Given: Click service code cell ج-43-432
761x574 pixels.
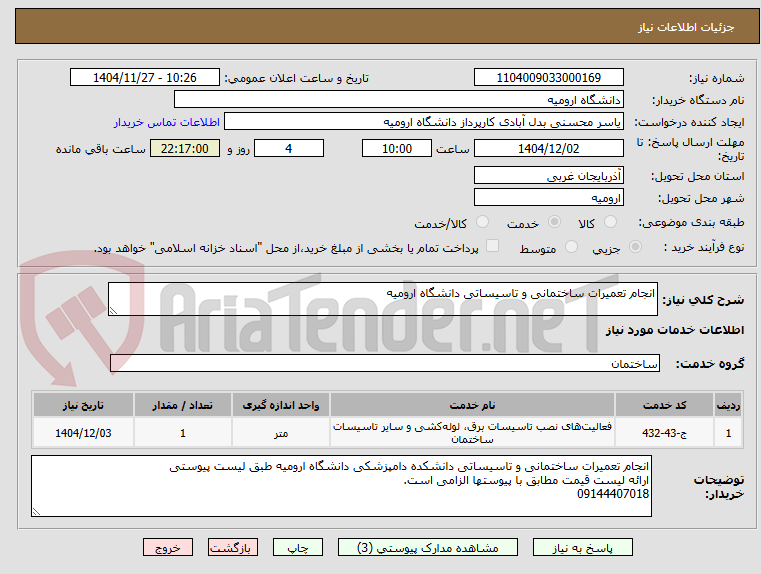Looking at the screenshot, I should pyautogui.click(x=664, y=433).
